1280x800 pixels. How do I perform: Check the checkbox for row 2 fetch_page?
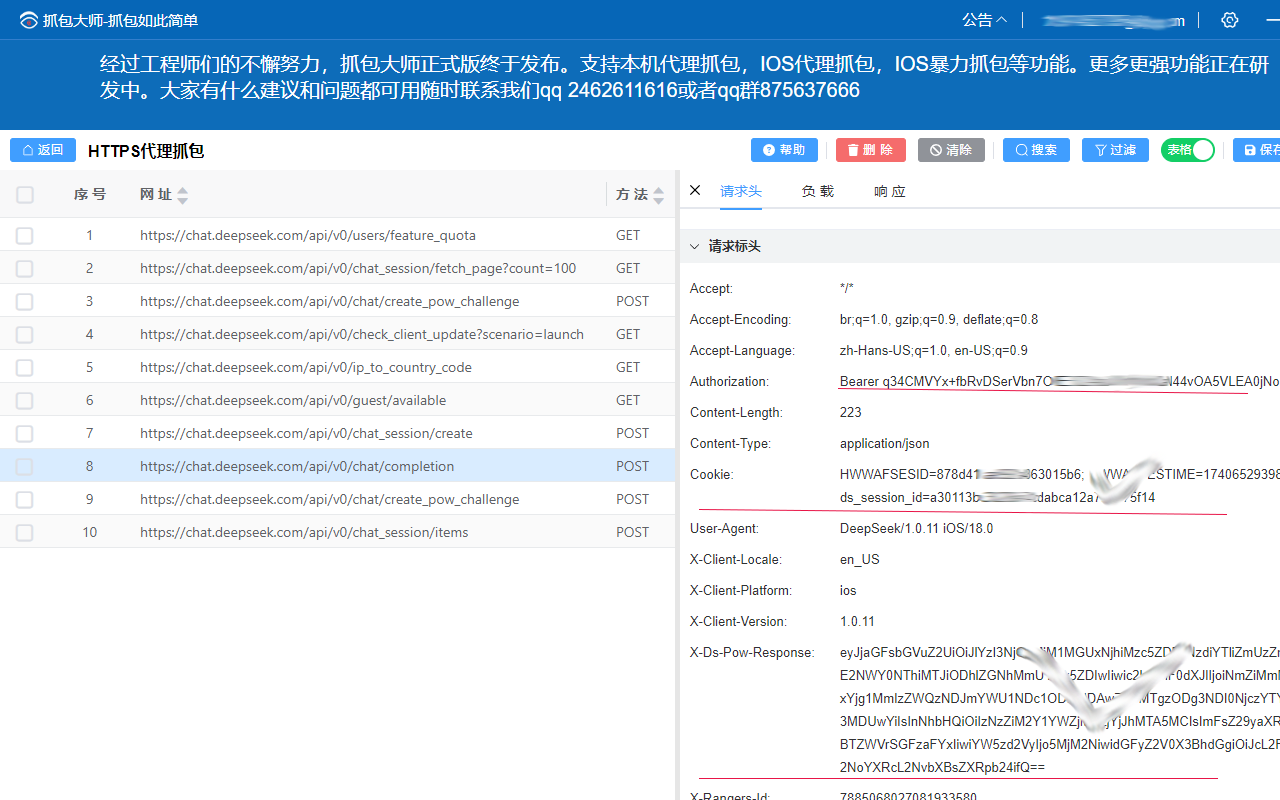(x=25, y=269)
